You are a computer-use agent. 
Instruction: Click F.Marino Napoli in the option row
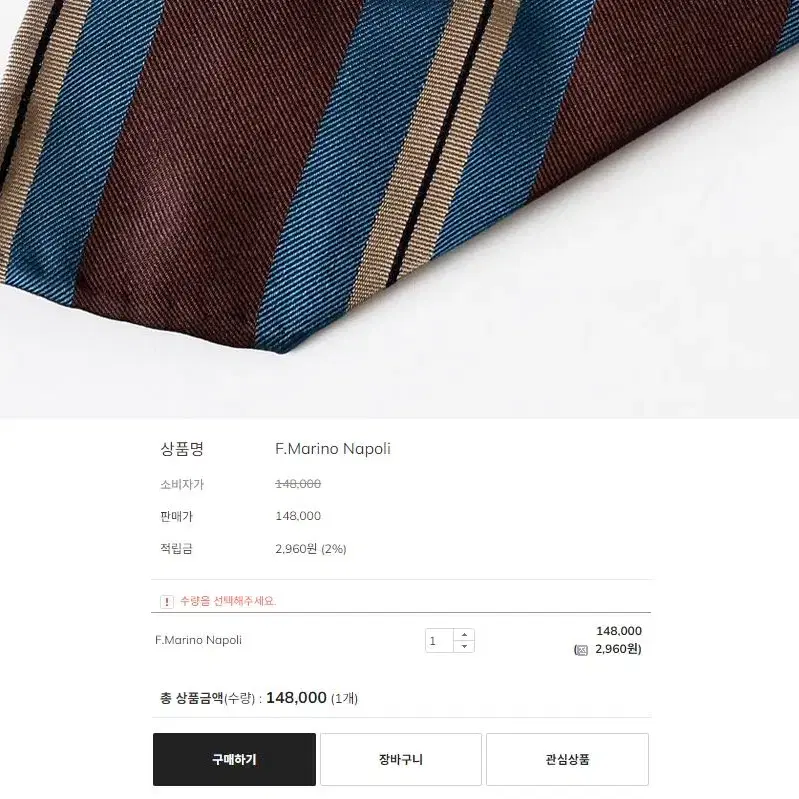click(198, 640)
